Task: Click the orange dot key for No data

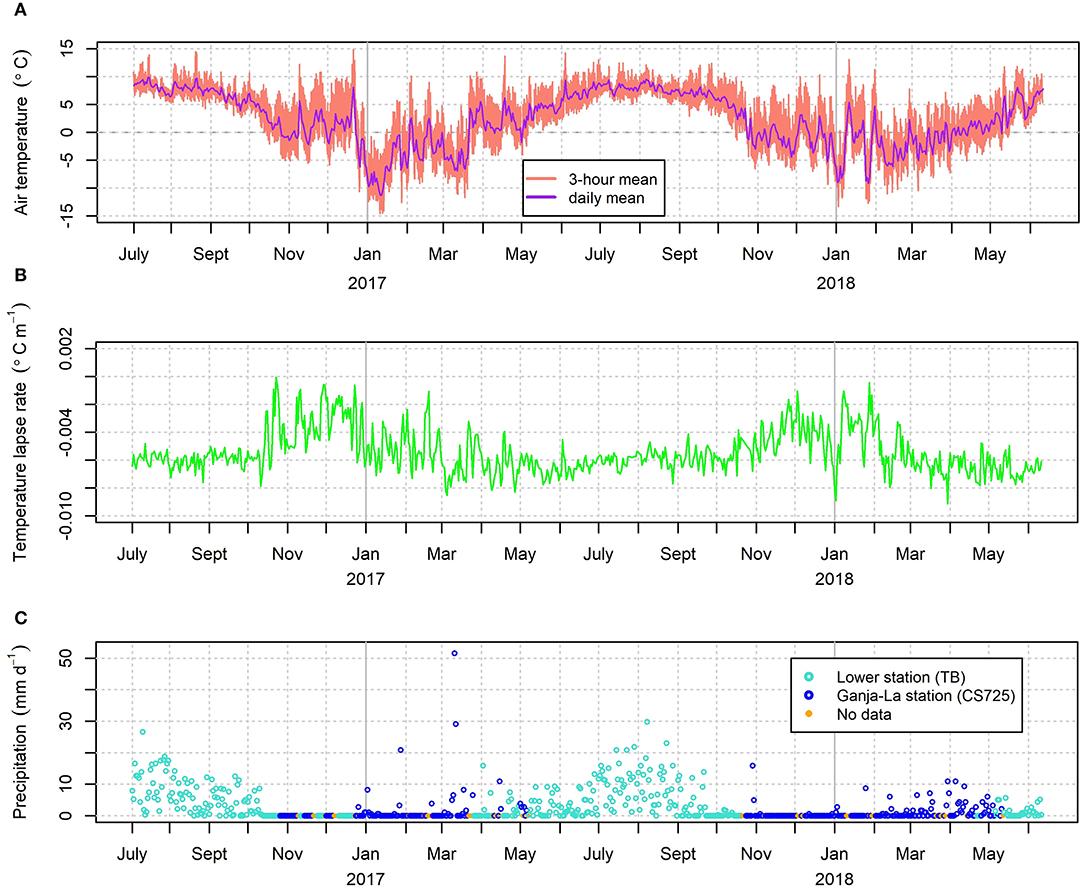Action: pos(809,714)
